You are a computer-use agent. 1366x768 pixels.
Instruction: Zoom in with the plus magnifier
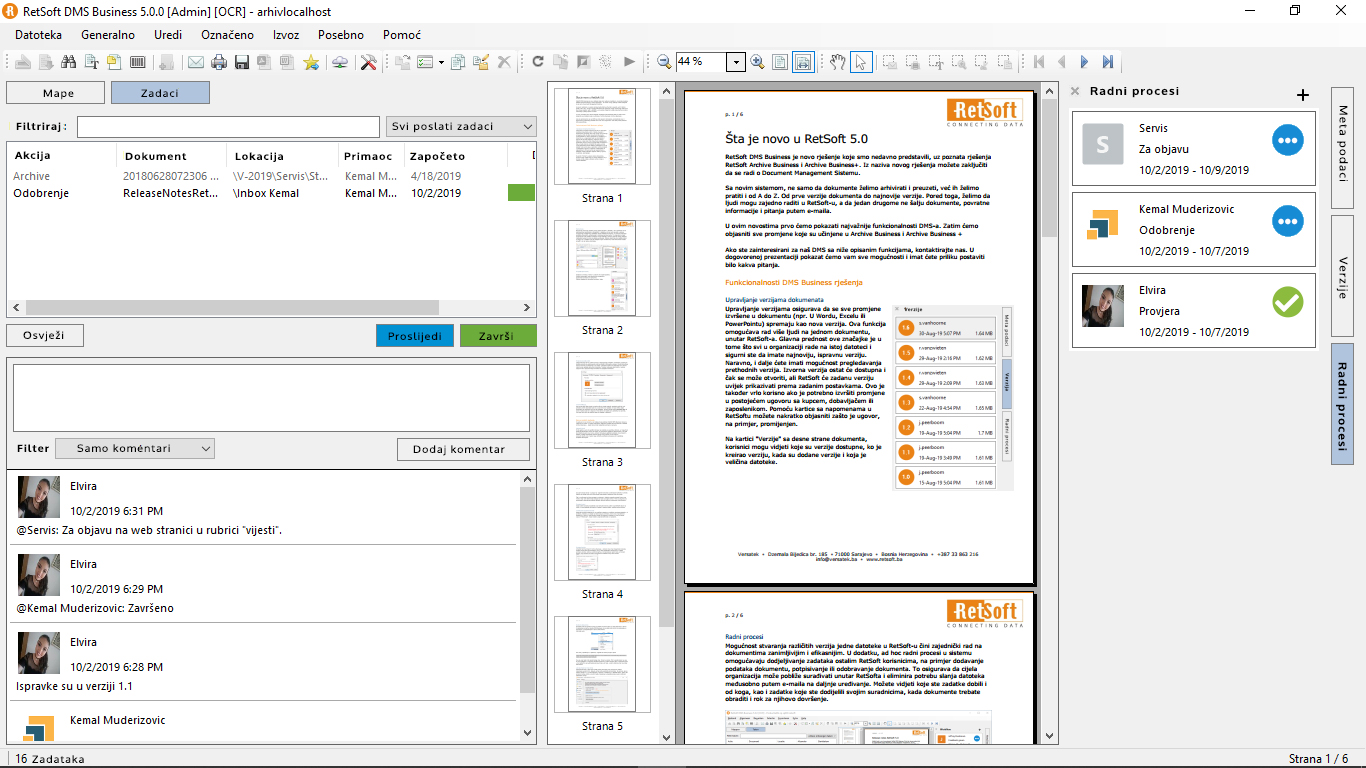(757, 62)
